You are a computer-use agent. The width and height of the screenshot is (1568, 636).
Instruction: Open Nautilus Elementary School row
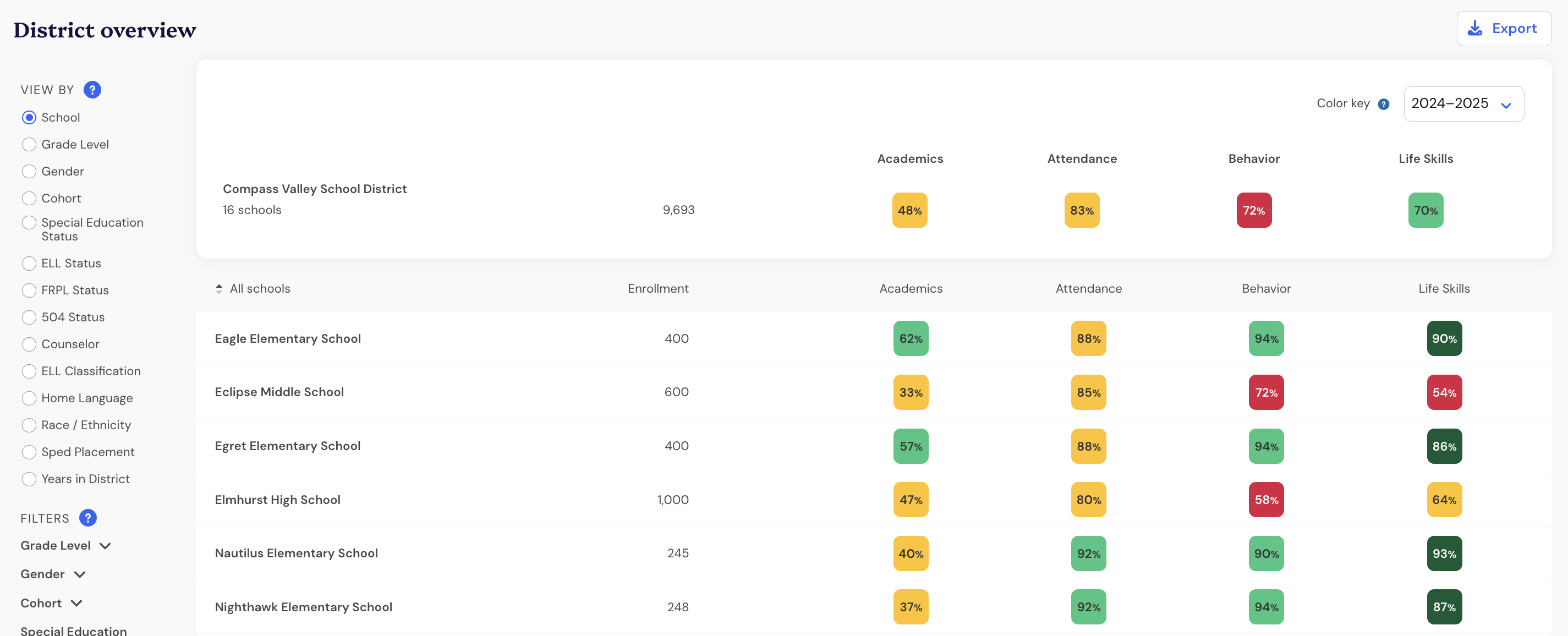874,553
